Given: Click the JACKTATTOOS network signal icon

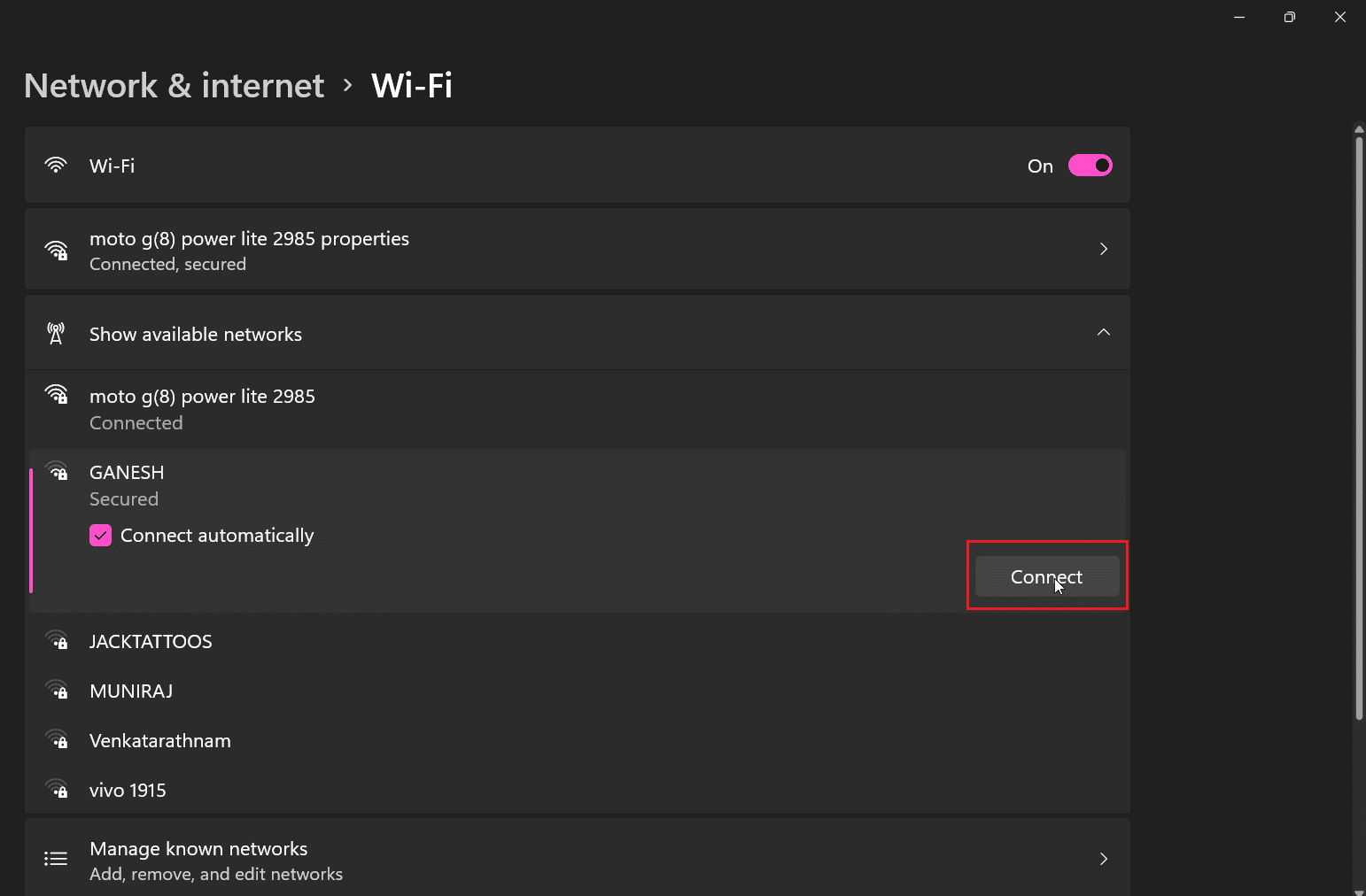Looking at the screenshot, I should pos(58,641).
